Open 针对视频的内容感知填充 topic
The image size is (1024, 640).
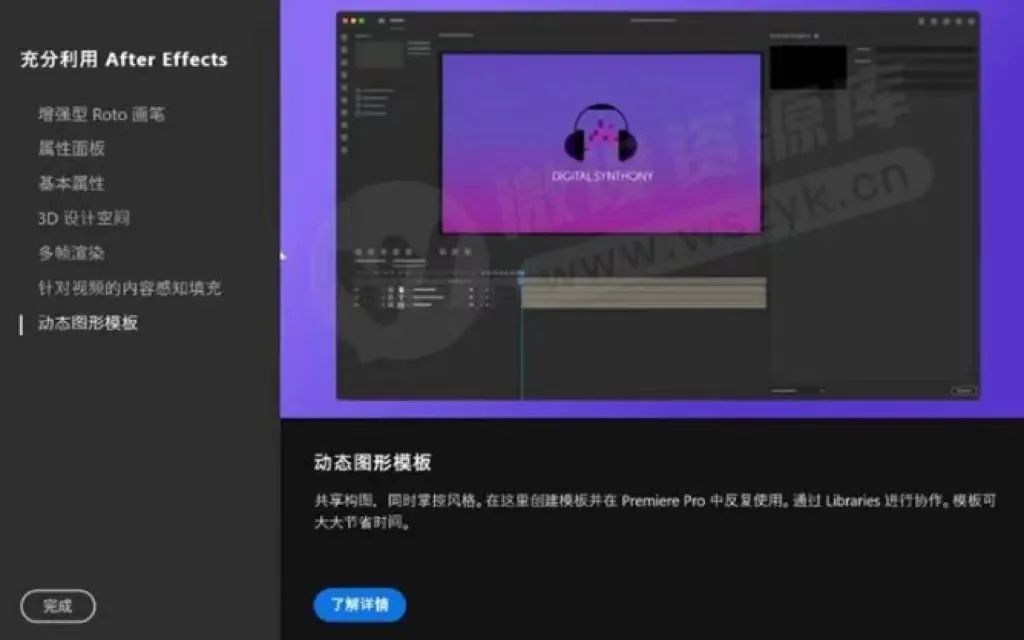click(129, 288)
